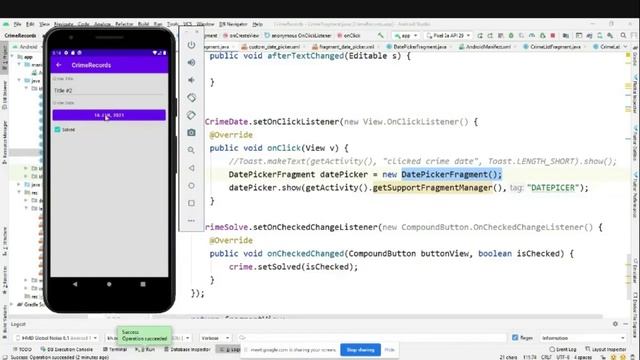Screen dimensions: 640x360
Task: Open the Logcat settings gear icon
Action: click(615, 324)
